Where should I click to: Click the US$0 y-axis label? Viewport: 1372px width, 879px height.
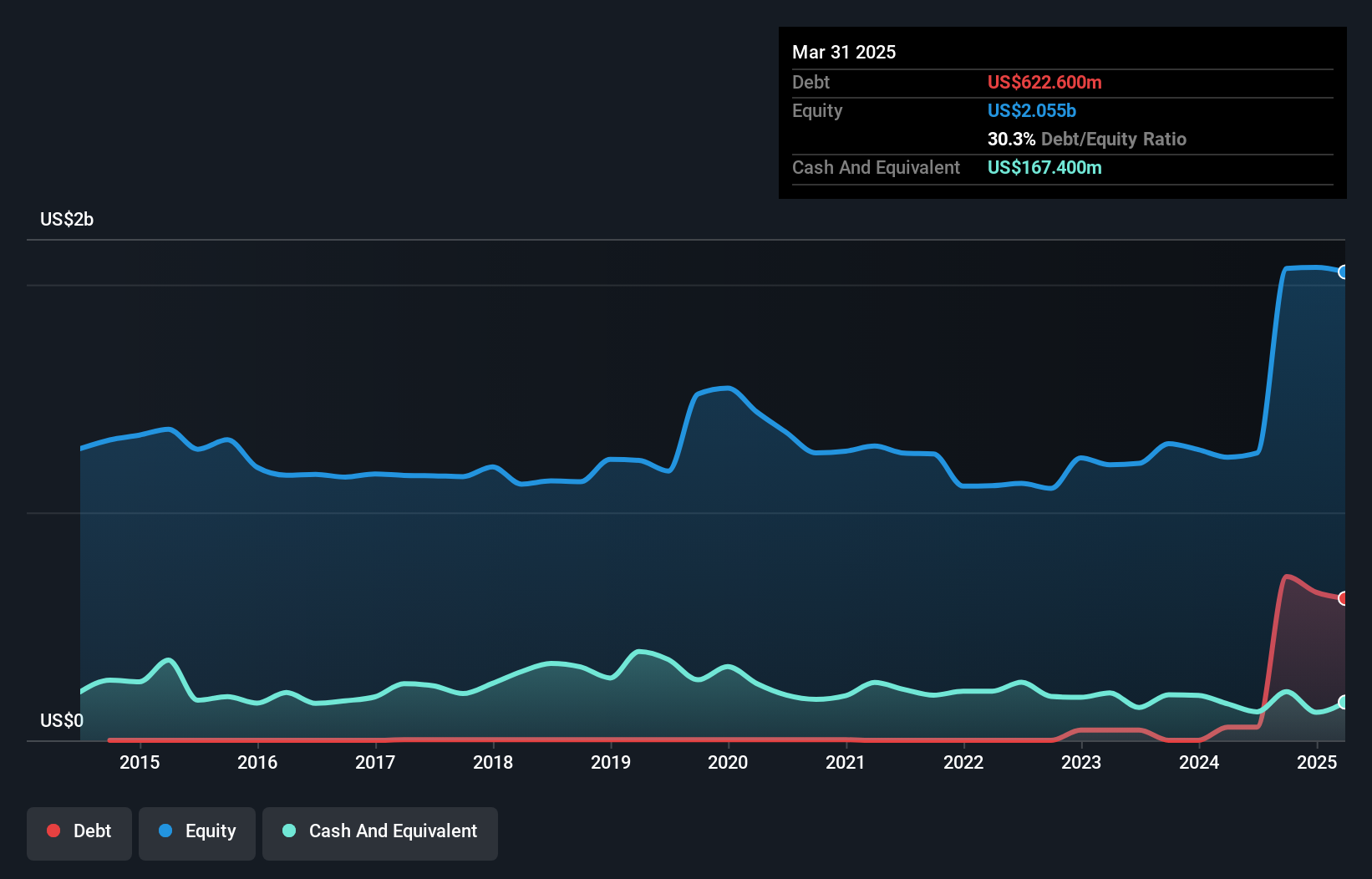pos(62,720)
